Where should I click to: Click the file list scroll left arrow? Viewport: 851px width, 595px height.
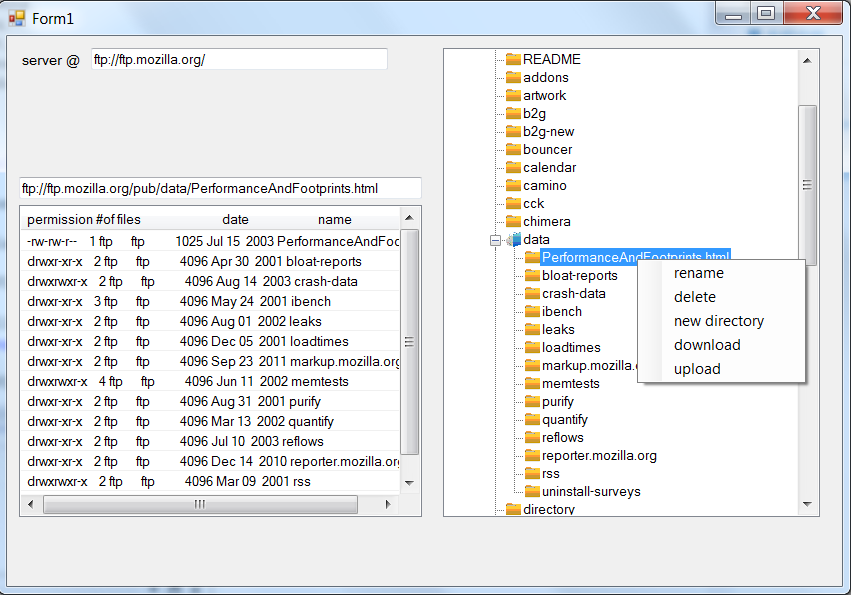point(31,504)
